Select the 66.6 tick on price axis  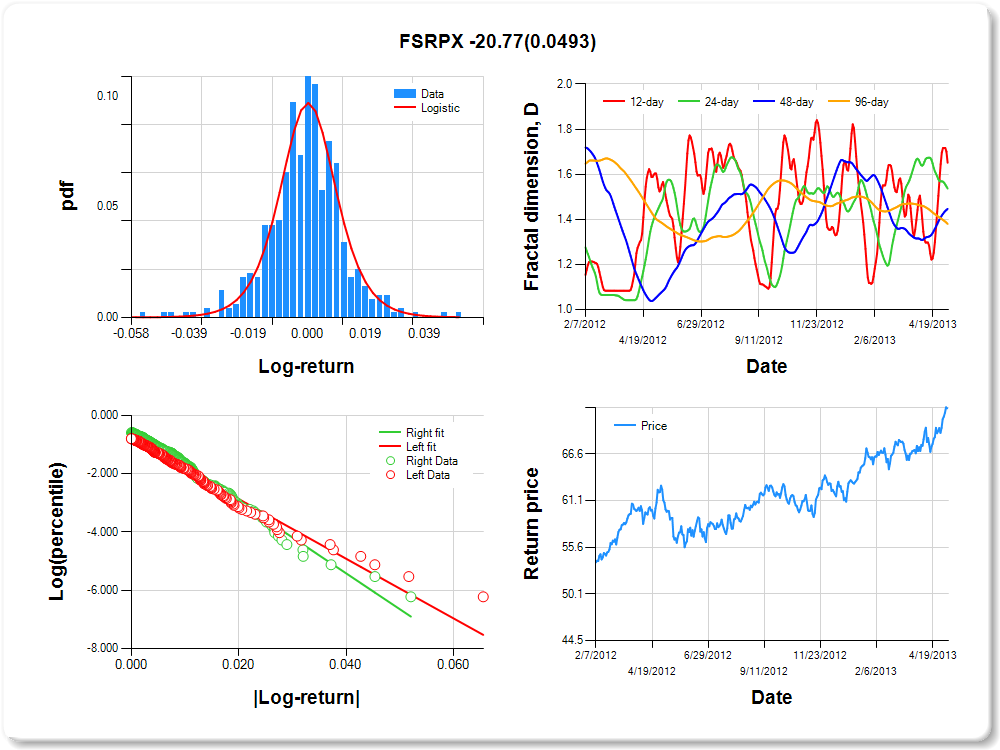(573, 453)
